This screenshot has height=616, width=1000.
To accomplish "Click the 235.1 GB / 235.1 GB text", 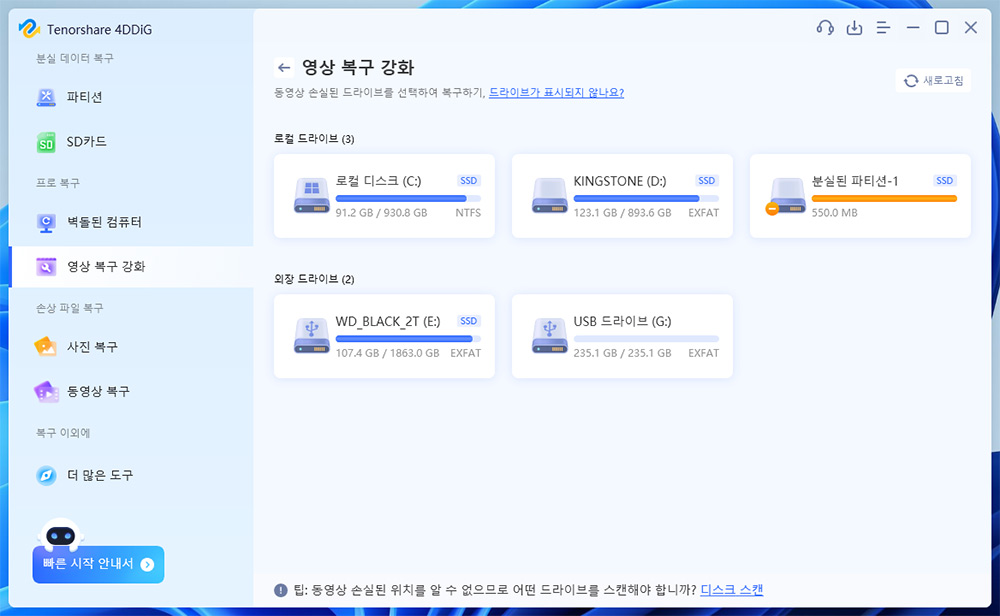I will [x=622, y=353].
